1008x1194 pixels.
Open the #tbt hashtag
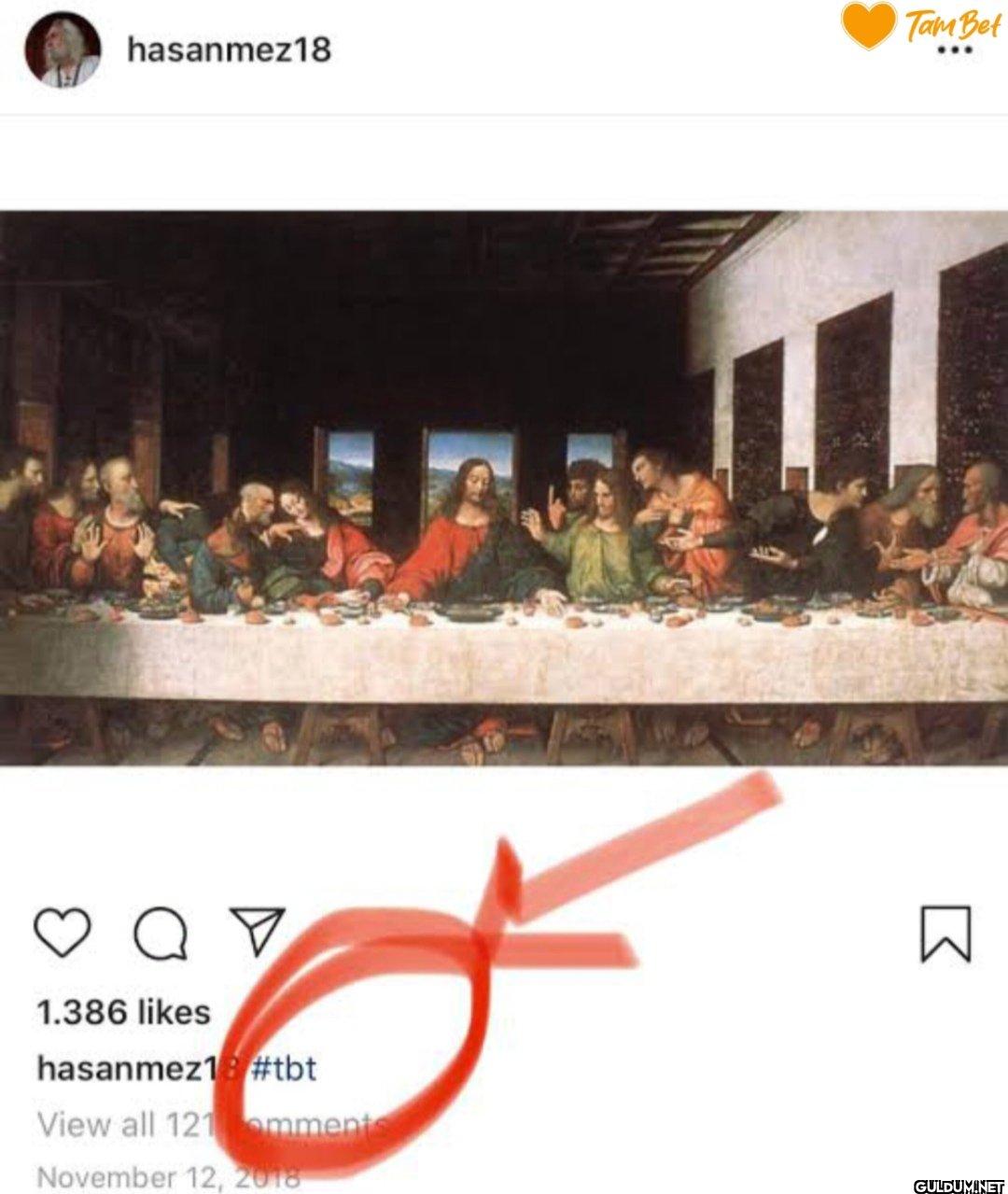click(x=285, y=1068)
